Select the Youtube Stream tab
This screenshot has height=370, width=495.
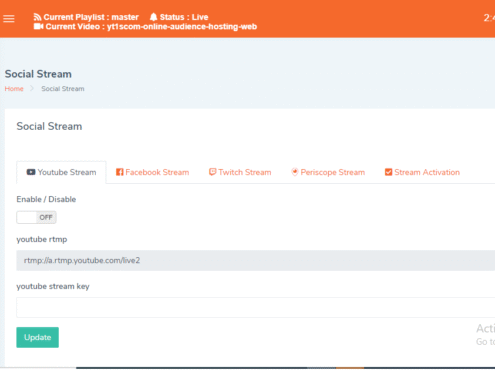tap(61, 172)
